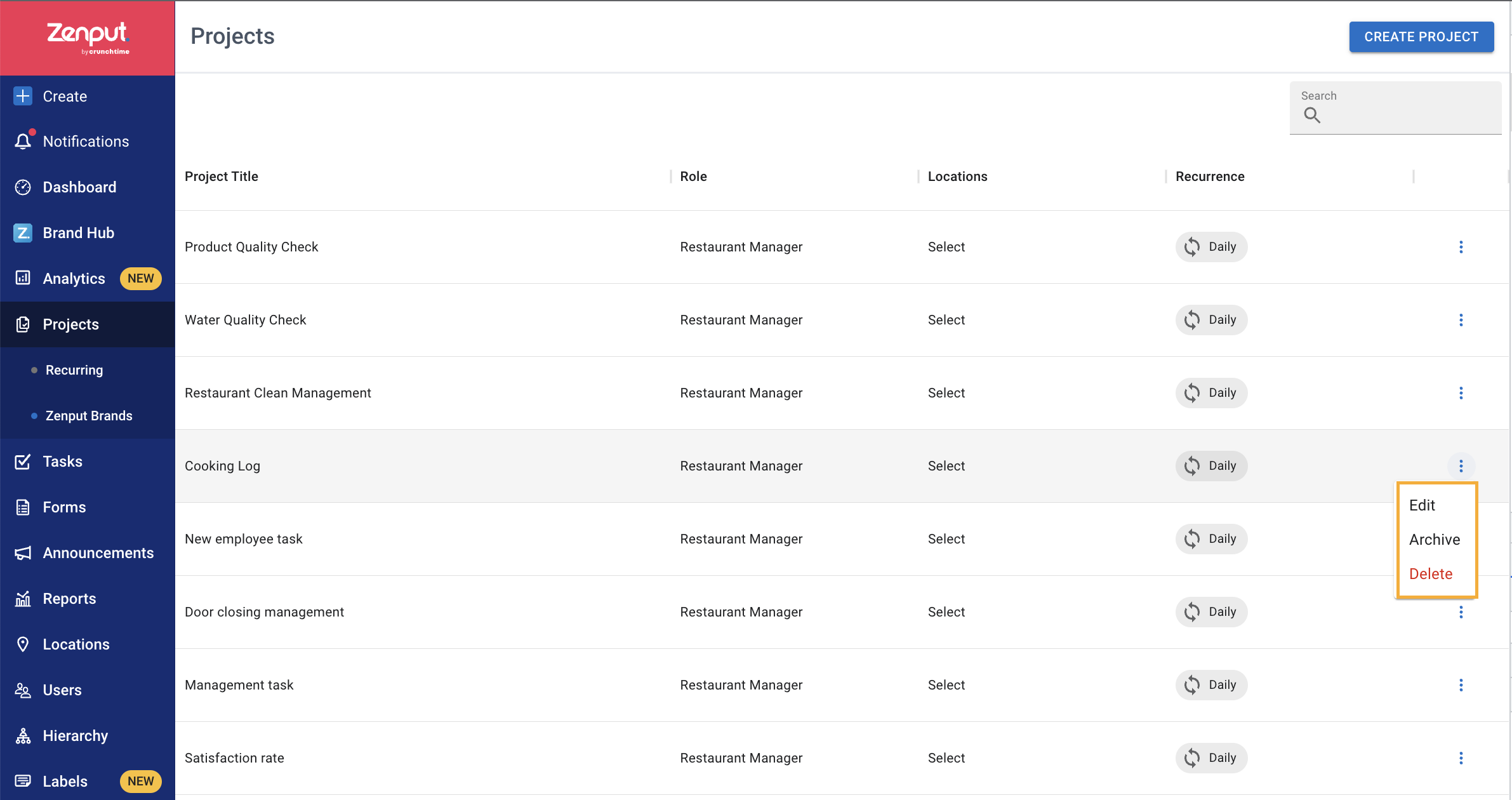Click the Announcements megaphone icon
Image resolution: width=1512 pixels, height=800 pixels.
[23, 553]
